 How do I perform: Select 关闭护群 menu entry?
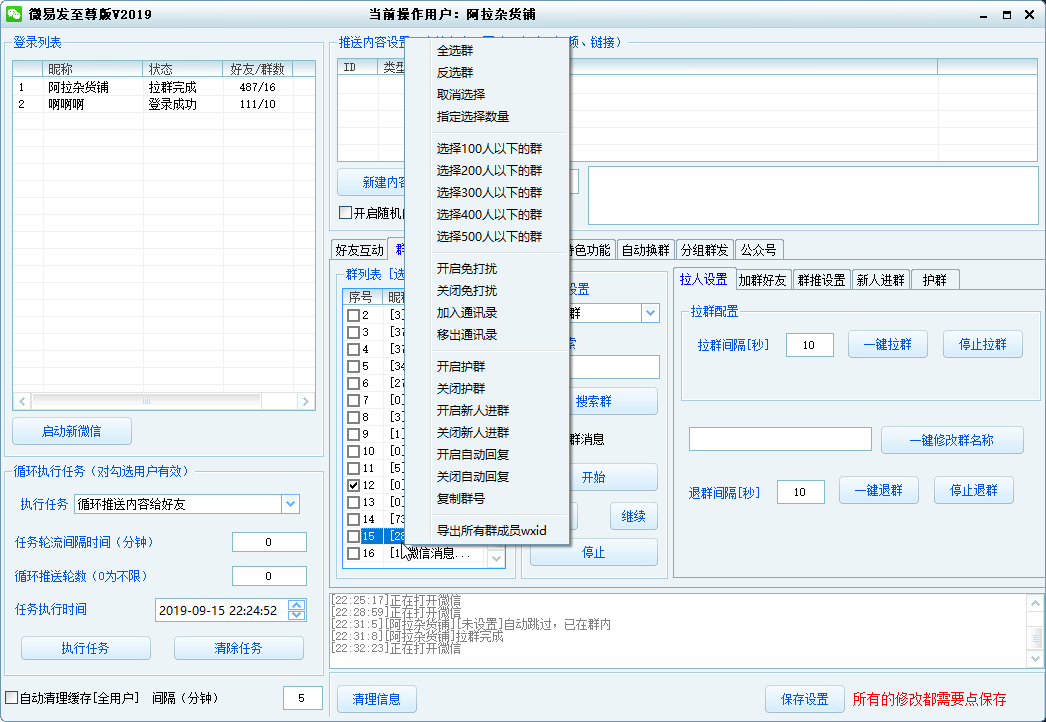click(x=461, y=388)
